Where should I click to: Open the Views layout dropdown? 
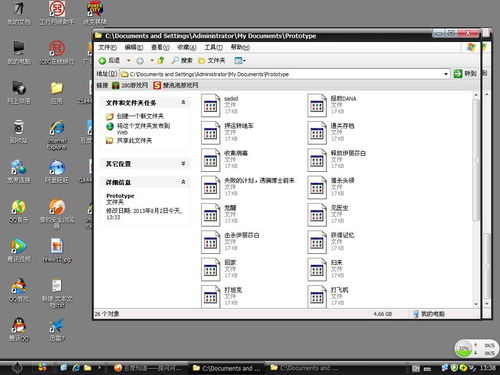[x=240, y=60]
